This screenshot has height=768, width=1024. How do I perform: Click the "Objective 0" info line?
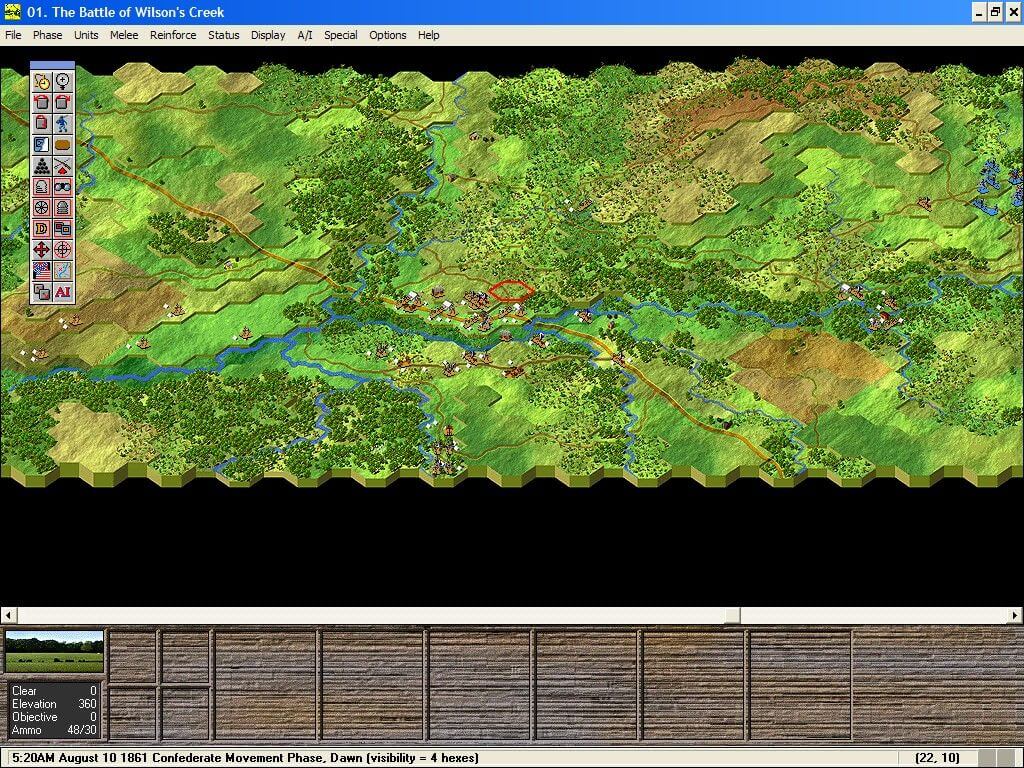pos(54,717)
